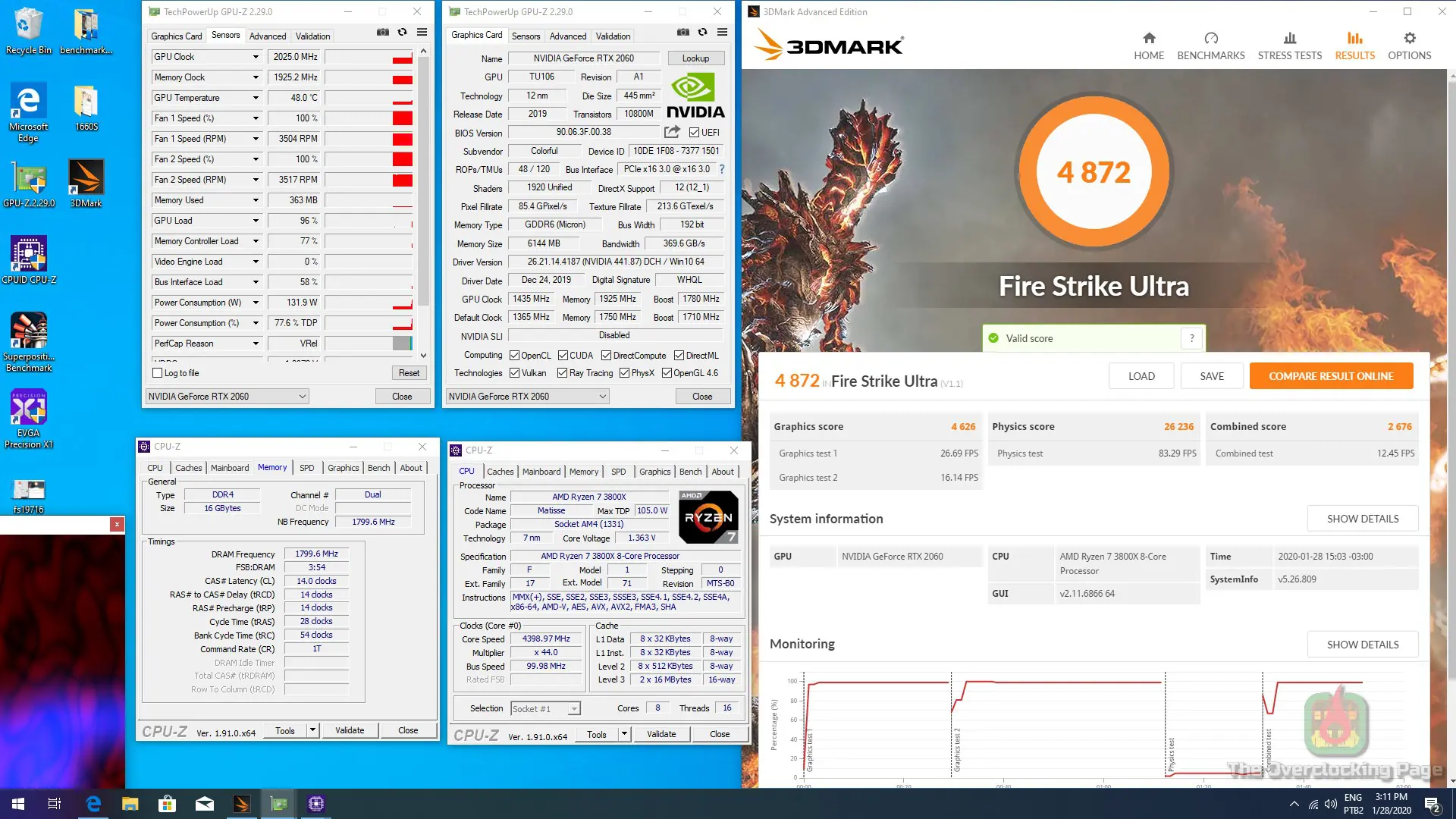1456x819 pixels.
Task: Open GPU selector dropdown in Graphics Card window
Action: [x=527, y=397]
